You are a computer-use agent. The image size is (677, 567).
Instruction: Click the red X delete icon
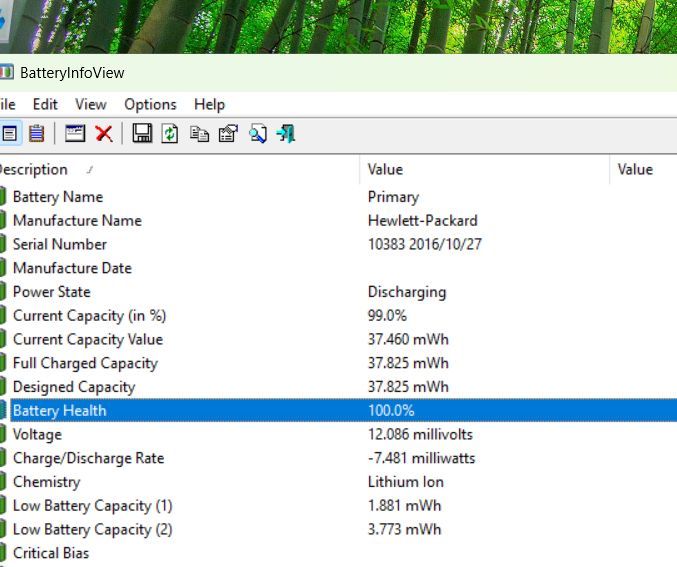103,133
